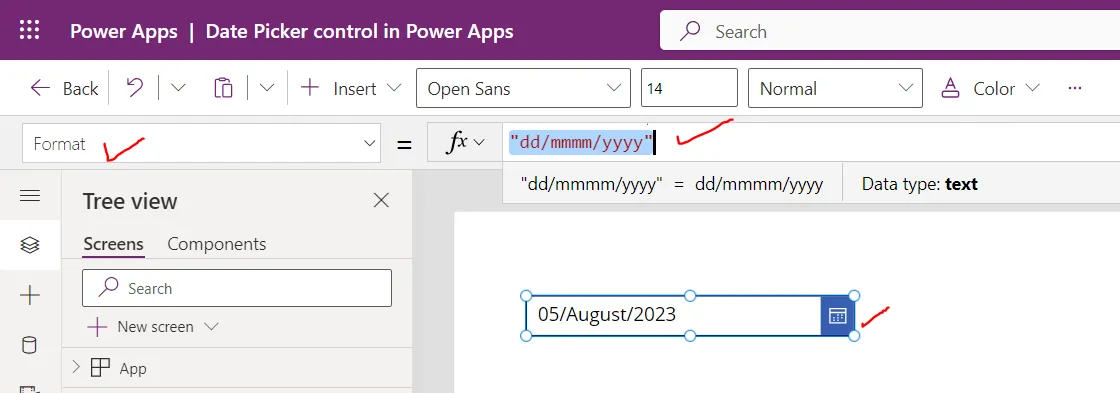Open the app launcher waffle icon

point(29,30)
